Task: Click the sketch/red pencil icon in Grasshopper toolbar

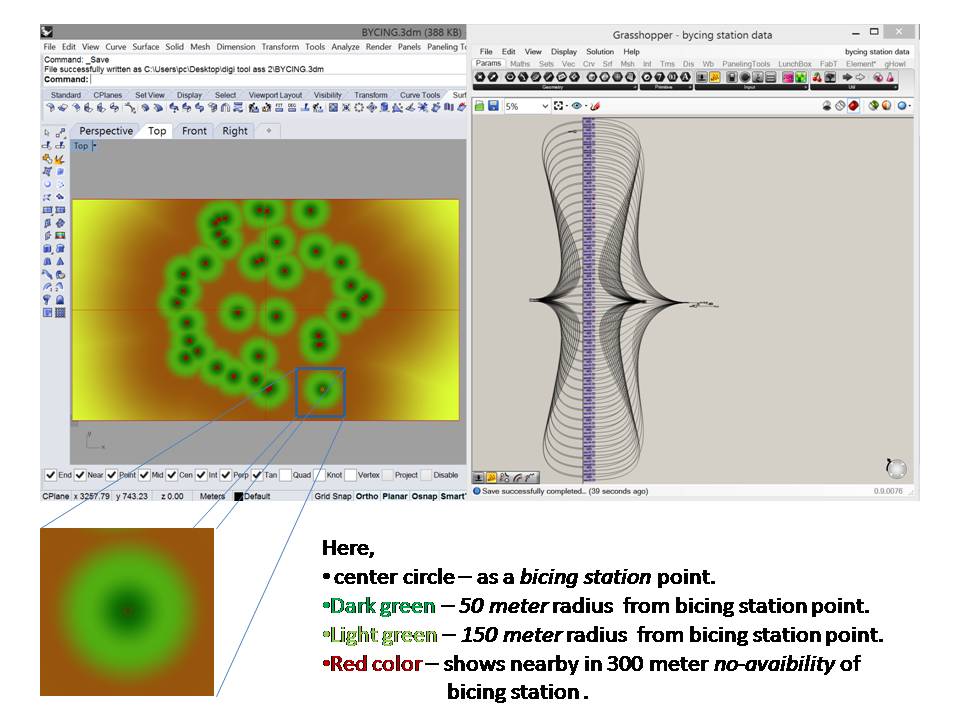Action: coord(594,104)
